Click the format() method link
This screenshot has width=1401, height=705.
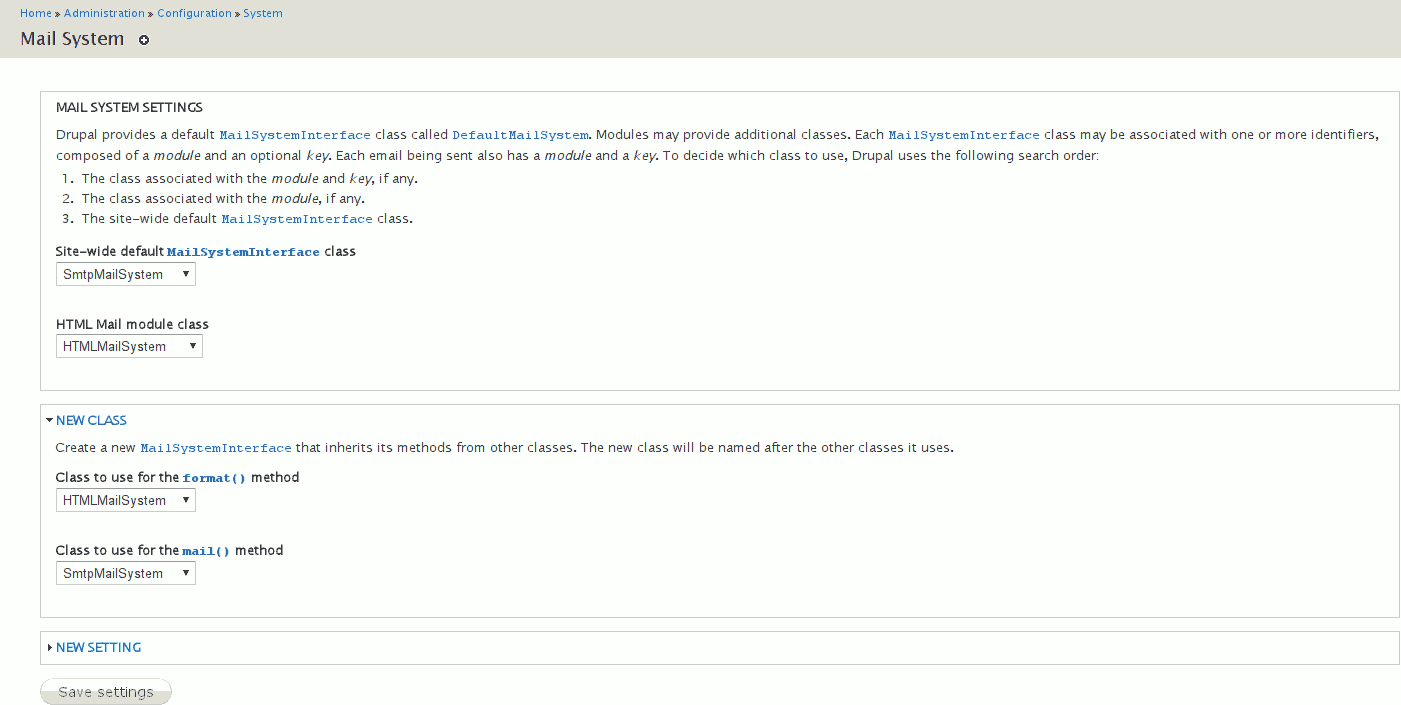click(x=214, y=478)
